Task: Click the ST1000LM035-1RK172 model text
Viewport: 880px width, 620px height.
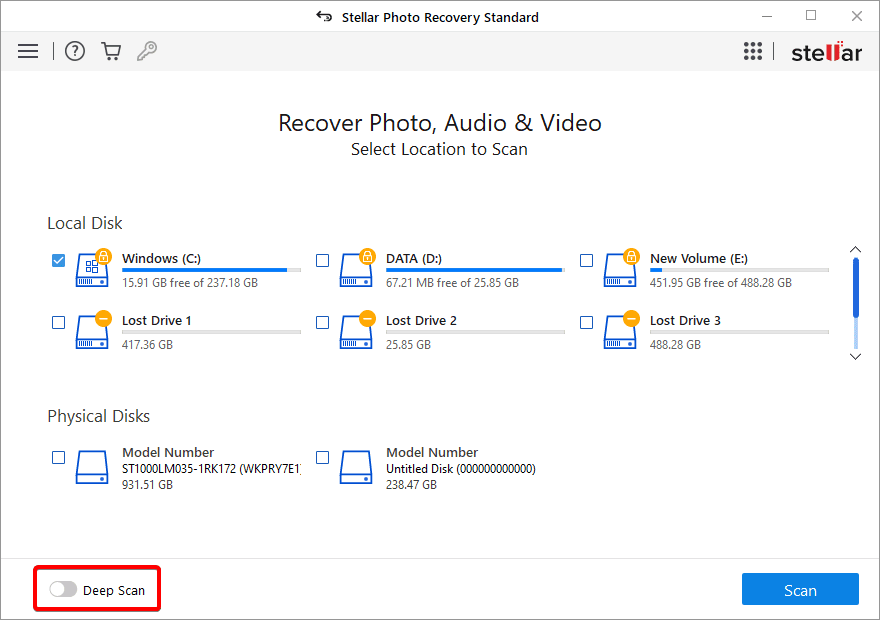Action: pyautogui.click(x=211, y=469)
